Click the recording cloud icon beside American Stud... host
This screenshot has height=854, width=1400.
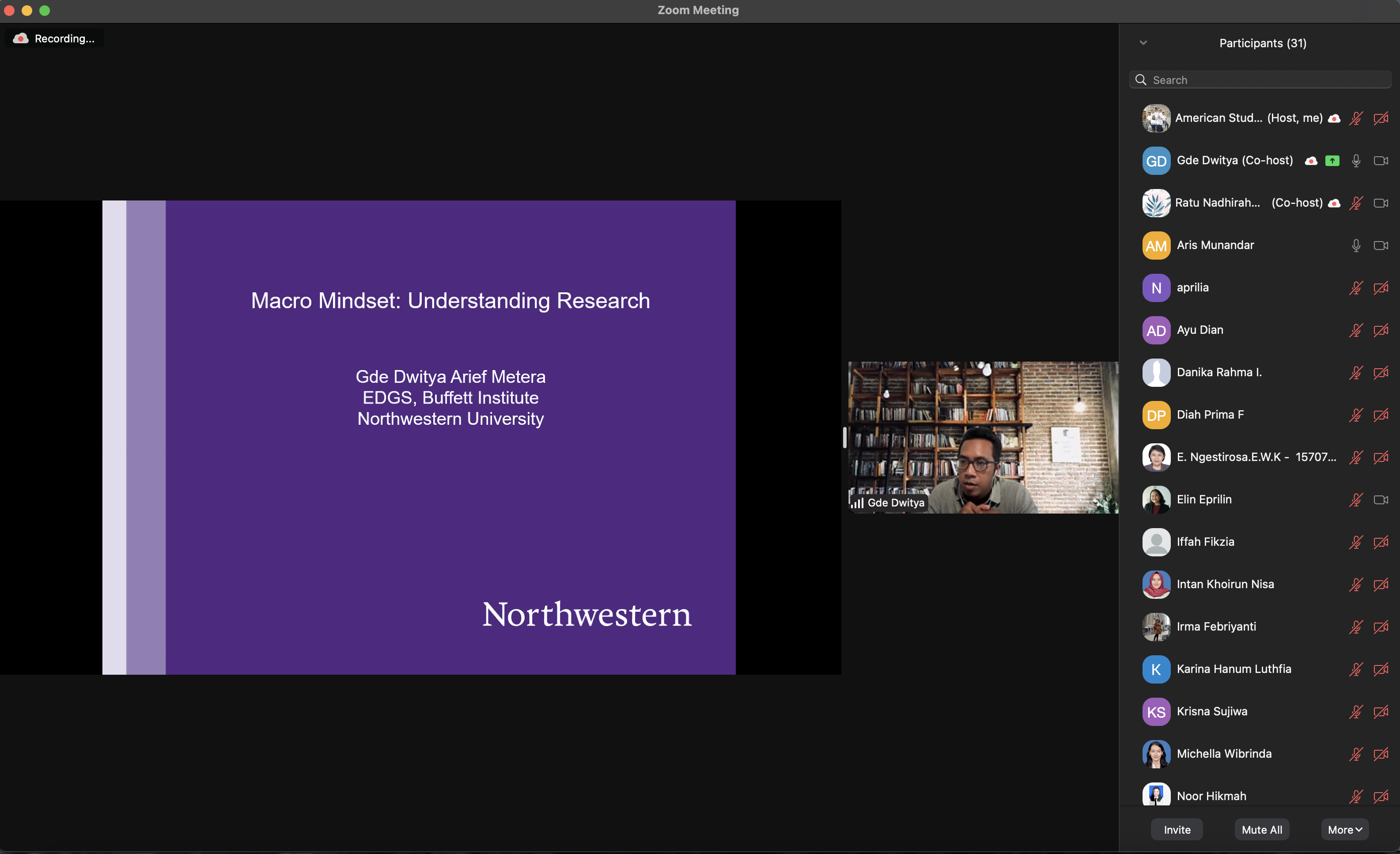point(1334,118)
